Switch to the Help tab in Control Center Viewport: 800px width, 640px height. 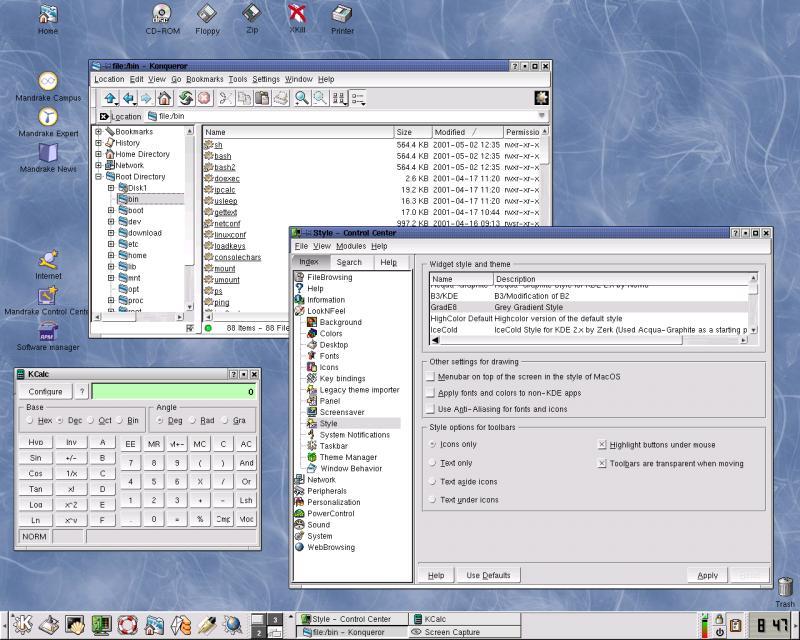(389, 262)
